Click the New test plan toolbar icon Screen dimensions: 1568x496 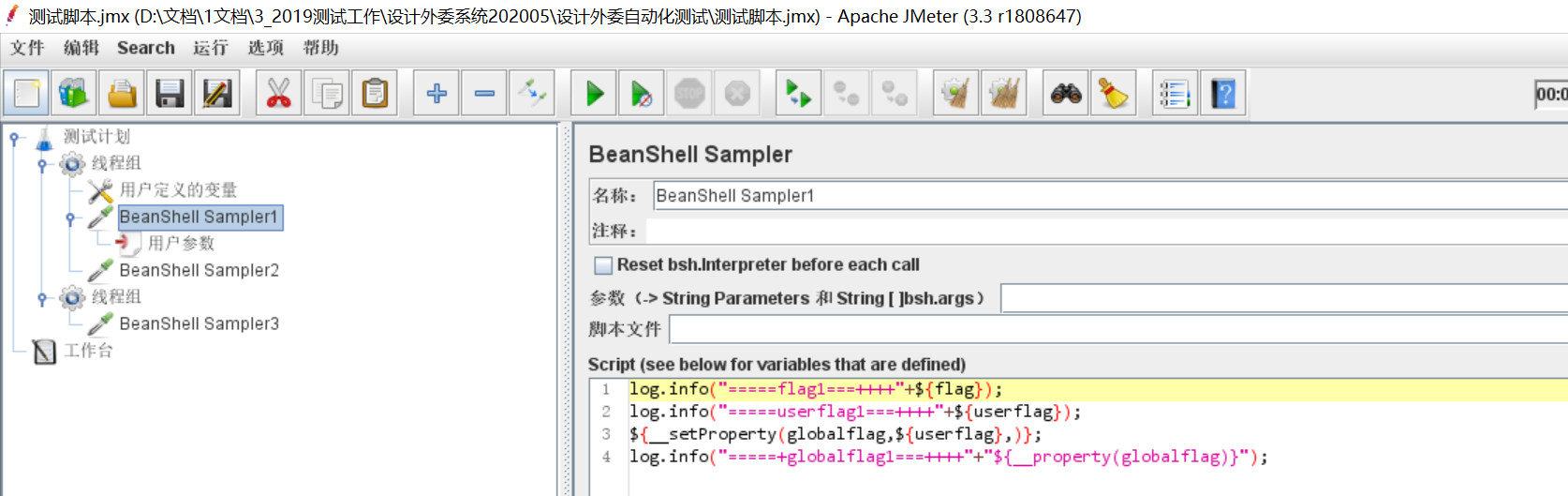point(26,93)
